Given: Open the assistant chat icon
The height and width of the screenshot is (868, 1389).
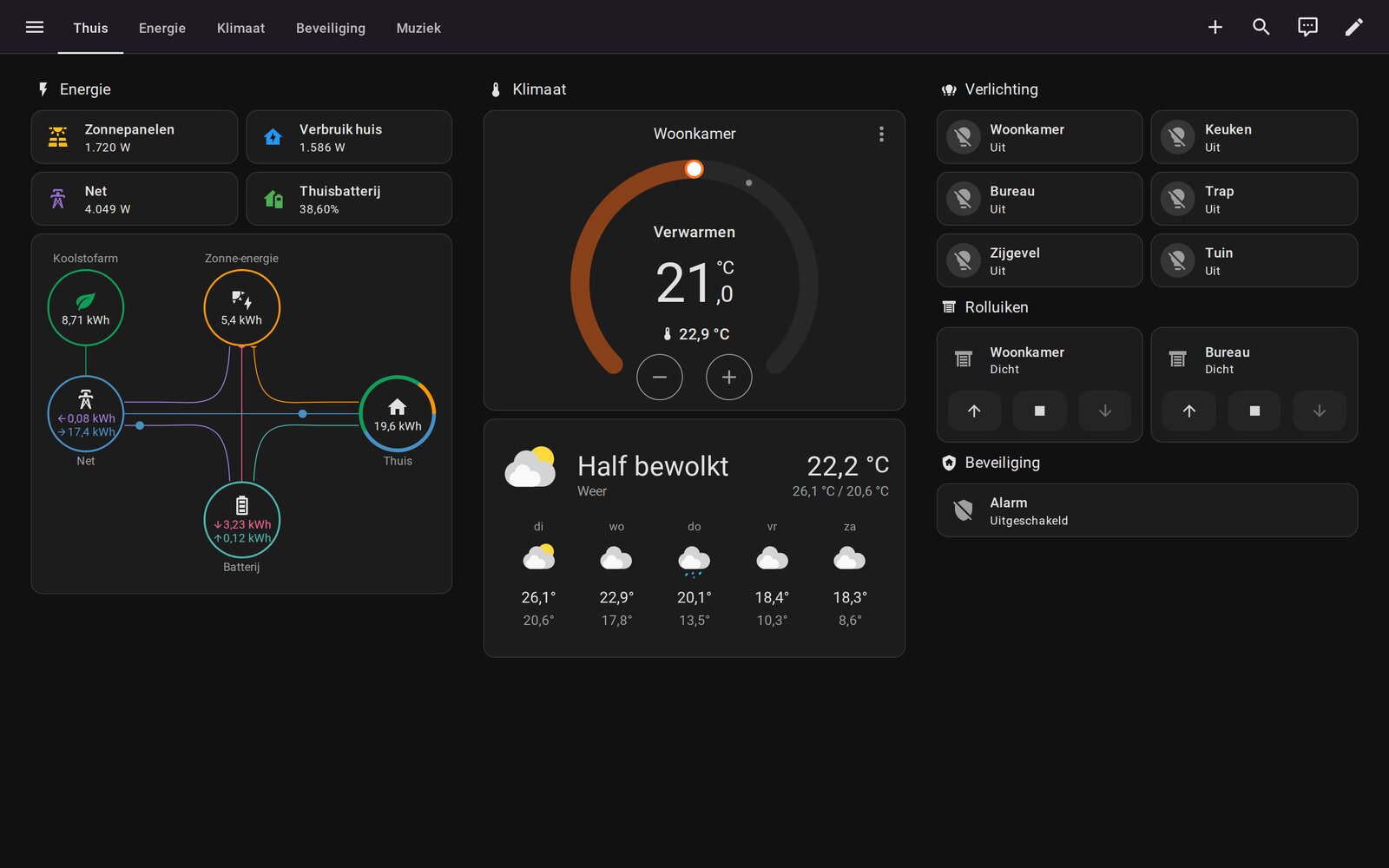Looking at the screenshot, I should (x=1307, y=27).
